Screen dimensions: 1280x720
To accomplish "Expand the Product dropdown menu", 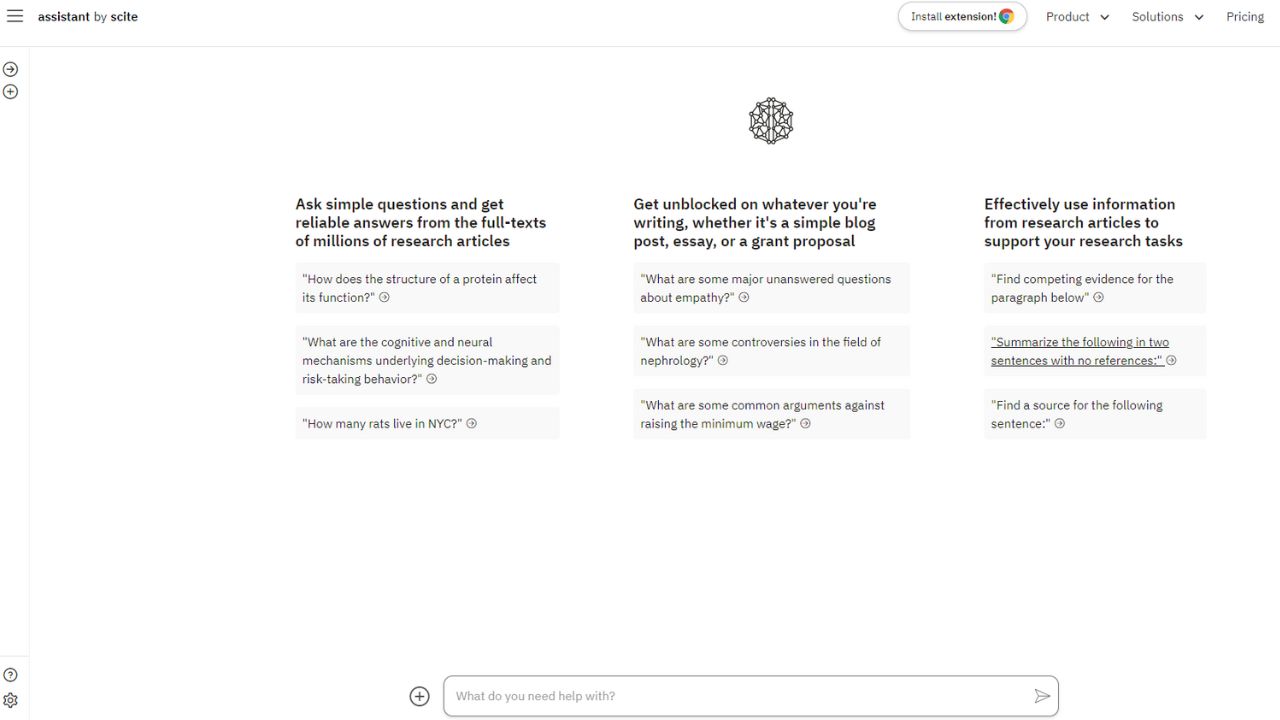I will [x=1077, y=17].
